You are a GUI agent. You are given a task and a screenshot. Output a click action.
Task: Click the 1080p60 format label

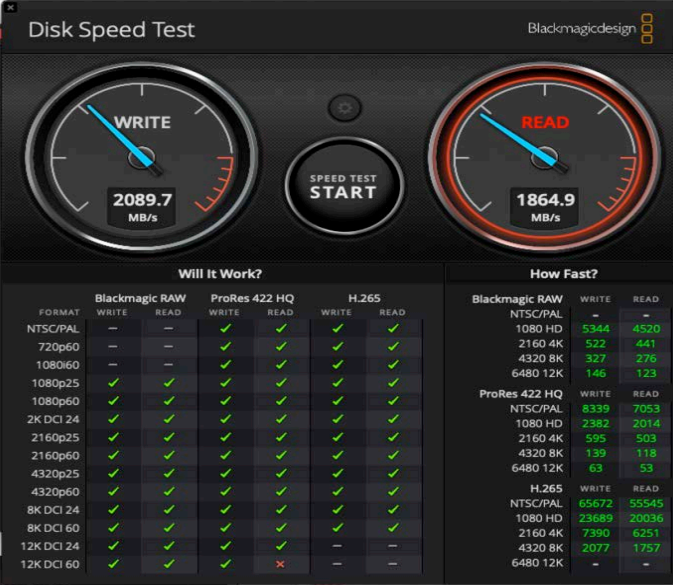pyautogui.click(x=56, y=401)
